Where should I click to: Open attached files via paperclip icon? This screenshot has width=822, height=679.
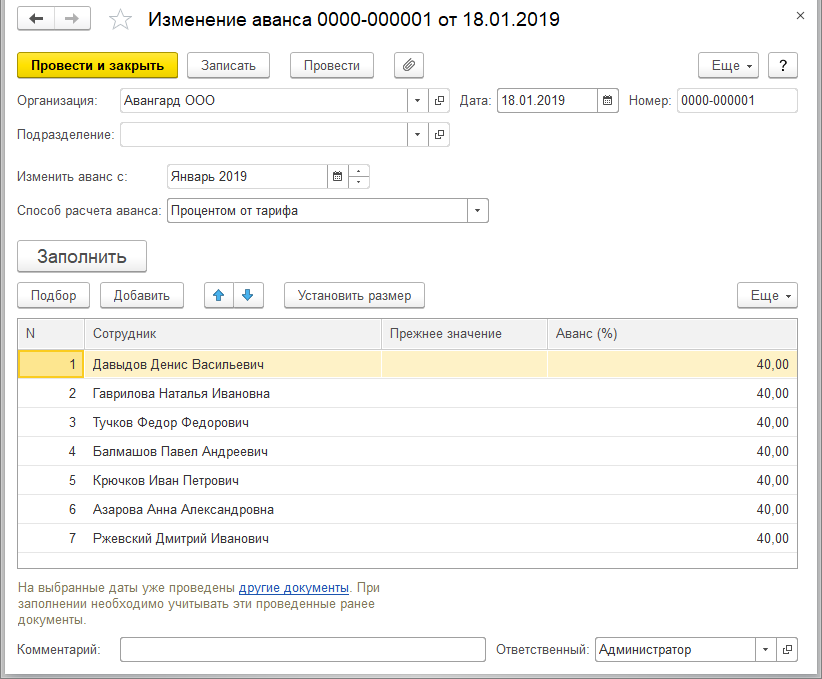tap(409, 65)
